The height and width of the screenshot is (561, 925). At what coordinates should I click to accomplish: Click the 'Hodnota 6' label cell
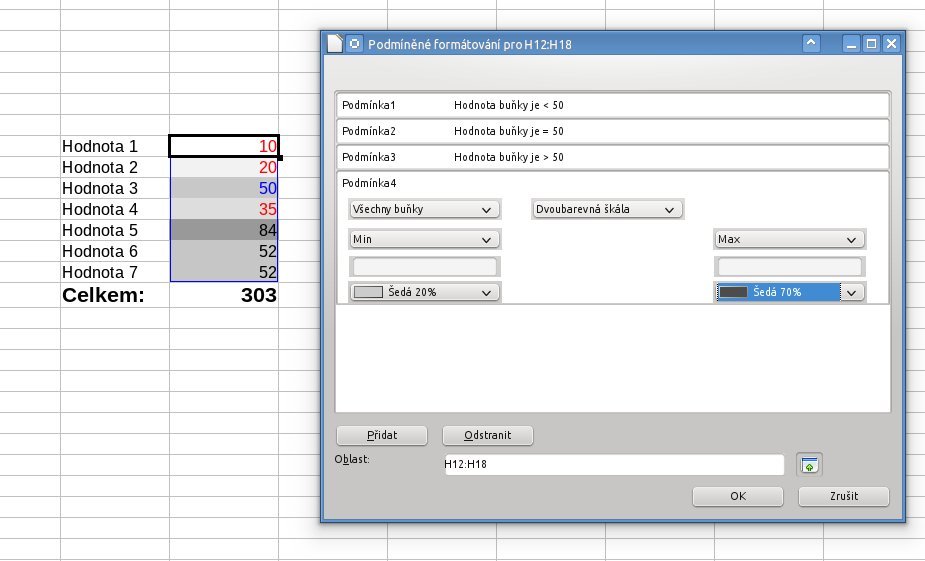pos(114,251)
